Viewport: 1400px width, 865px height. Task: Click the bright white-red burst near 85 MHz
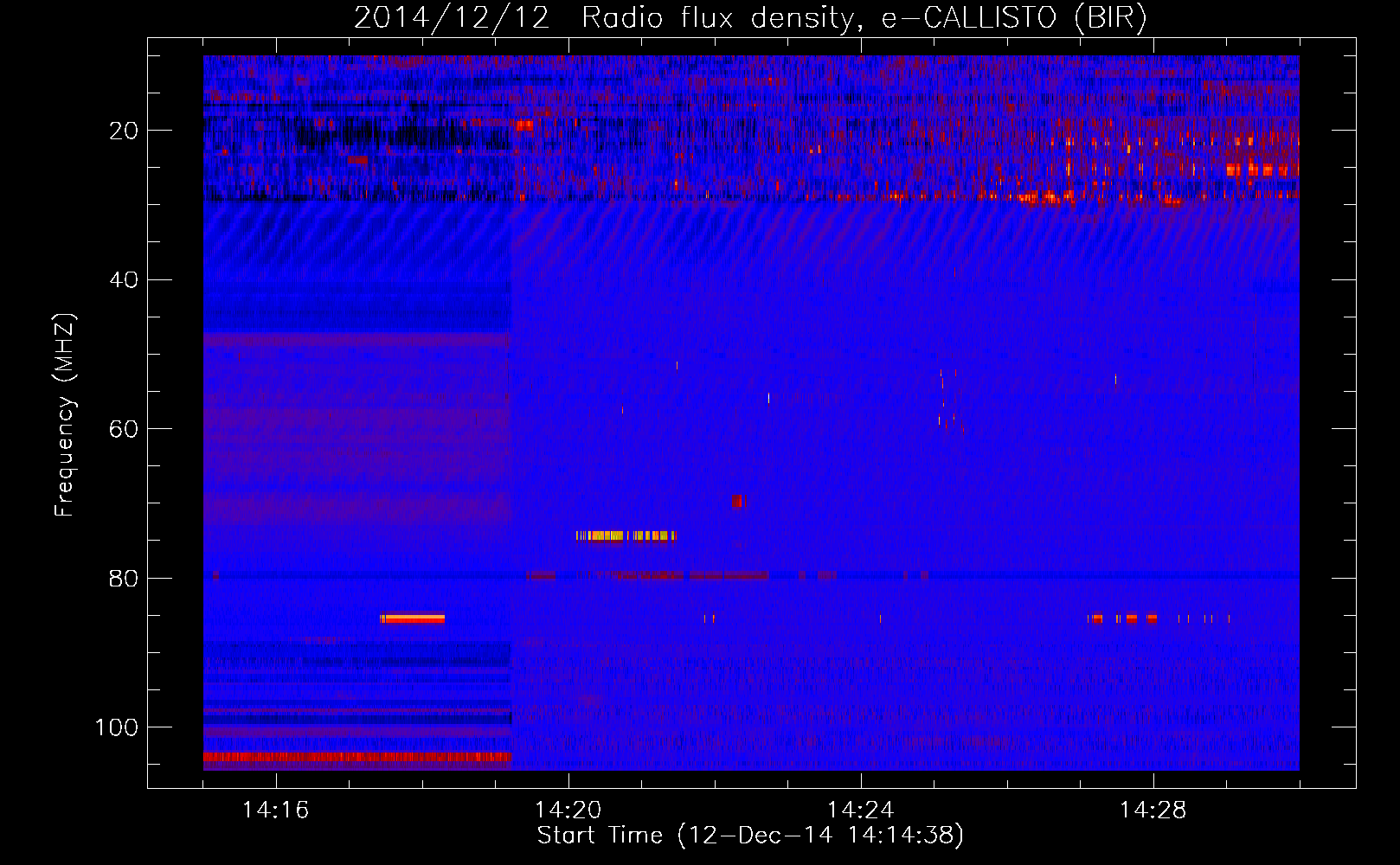pyautogui.click(x=413, y=618)
